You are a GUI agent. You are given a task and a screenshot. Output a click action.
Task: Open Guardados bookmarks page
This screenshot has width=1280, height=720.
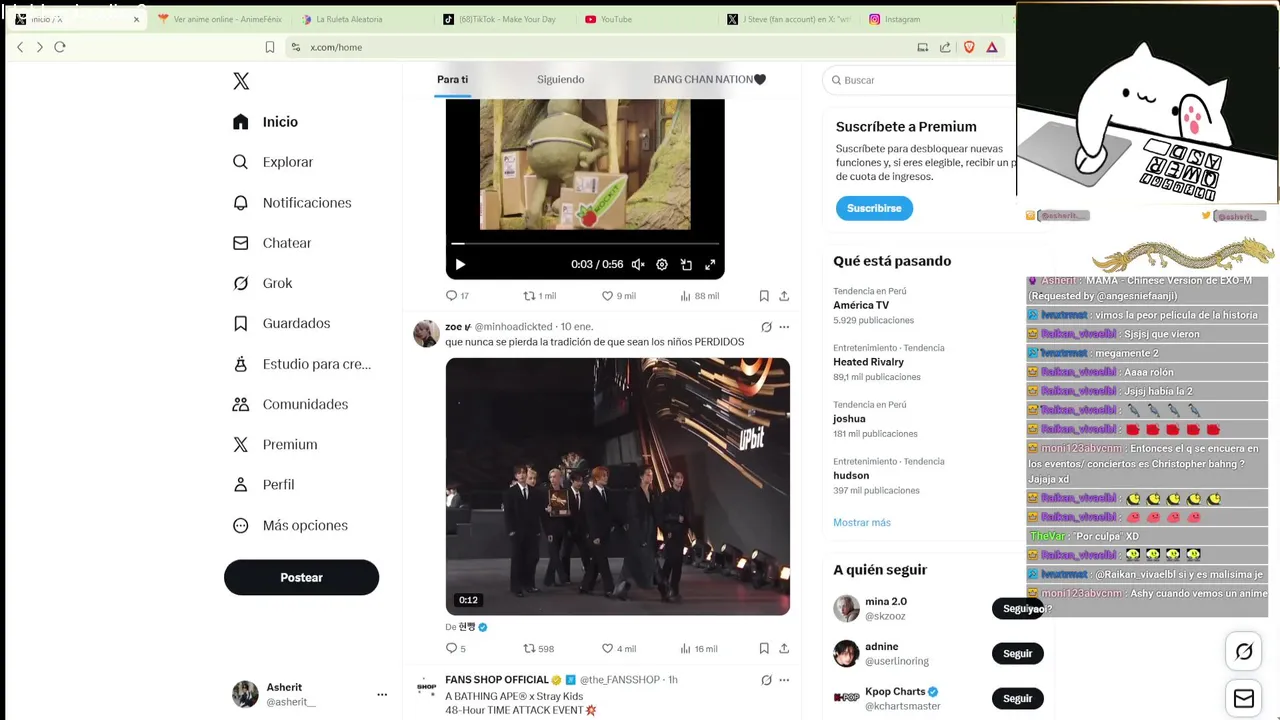281,323
